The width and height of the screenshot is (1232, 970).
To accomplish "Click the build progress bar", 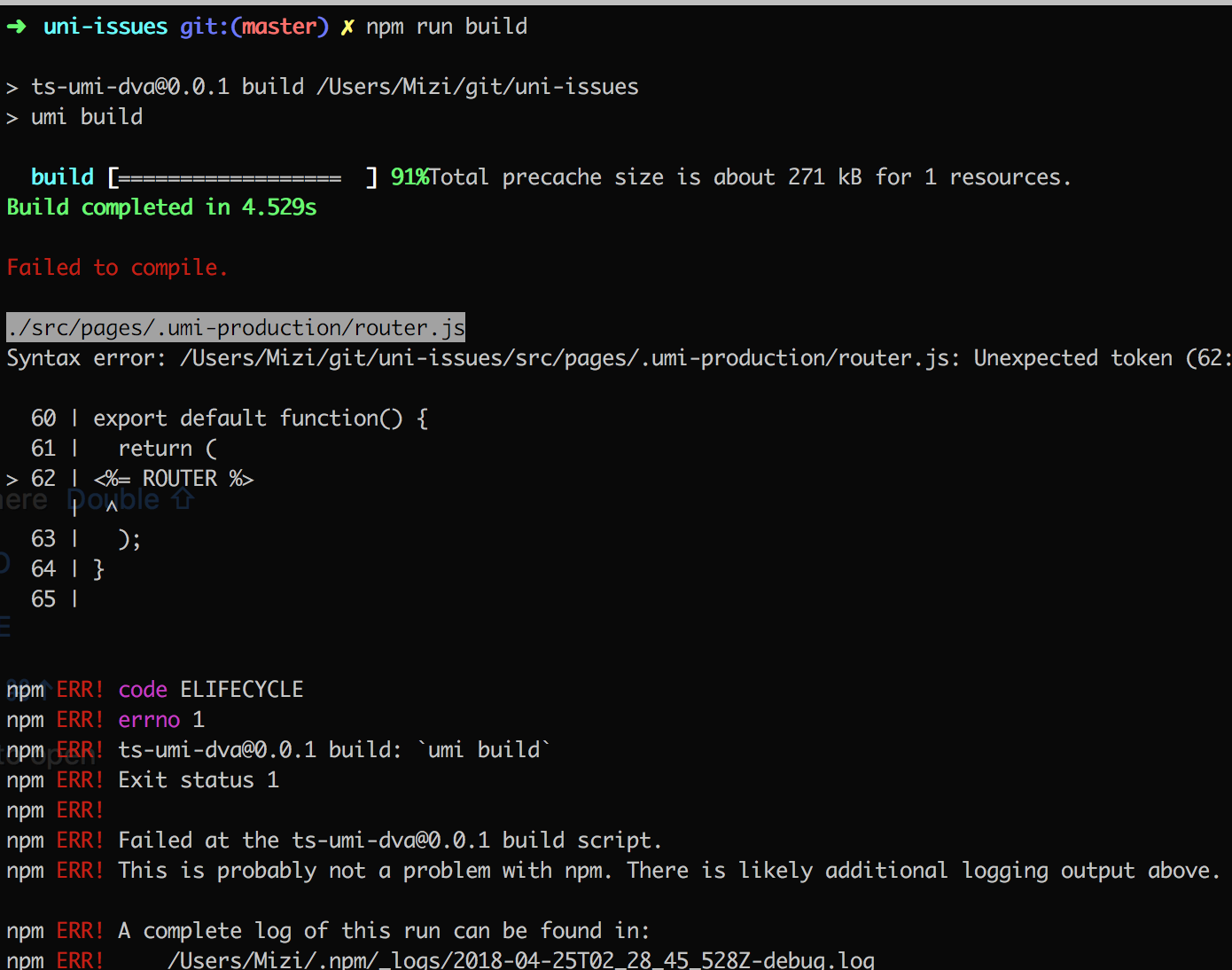I will (239, 176).
